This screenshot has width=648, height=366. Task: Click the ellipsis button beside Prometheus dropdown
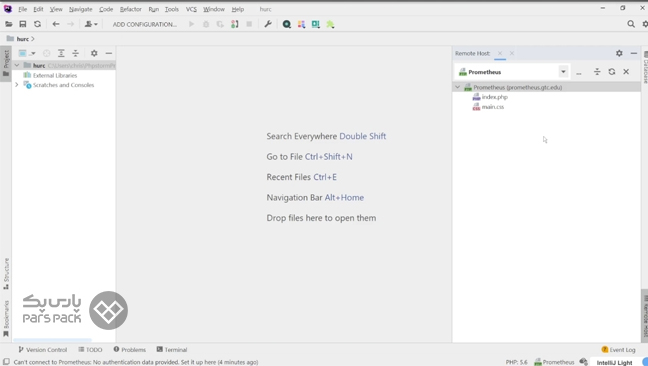coord(579,72)
